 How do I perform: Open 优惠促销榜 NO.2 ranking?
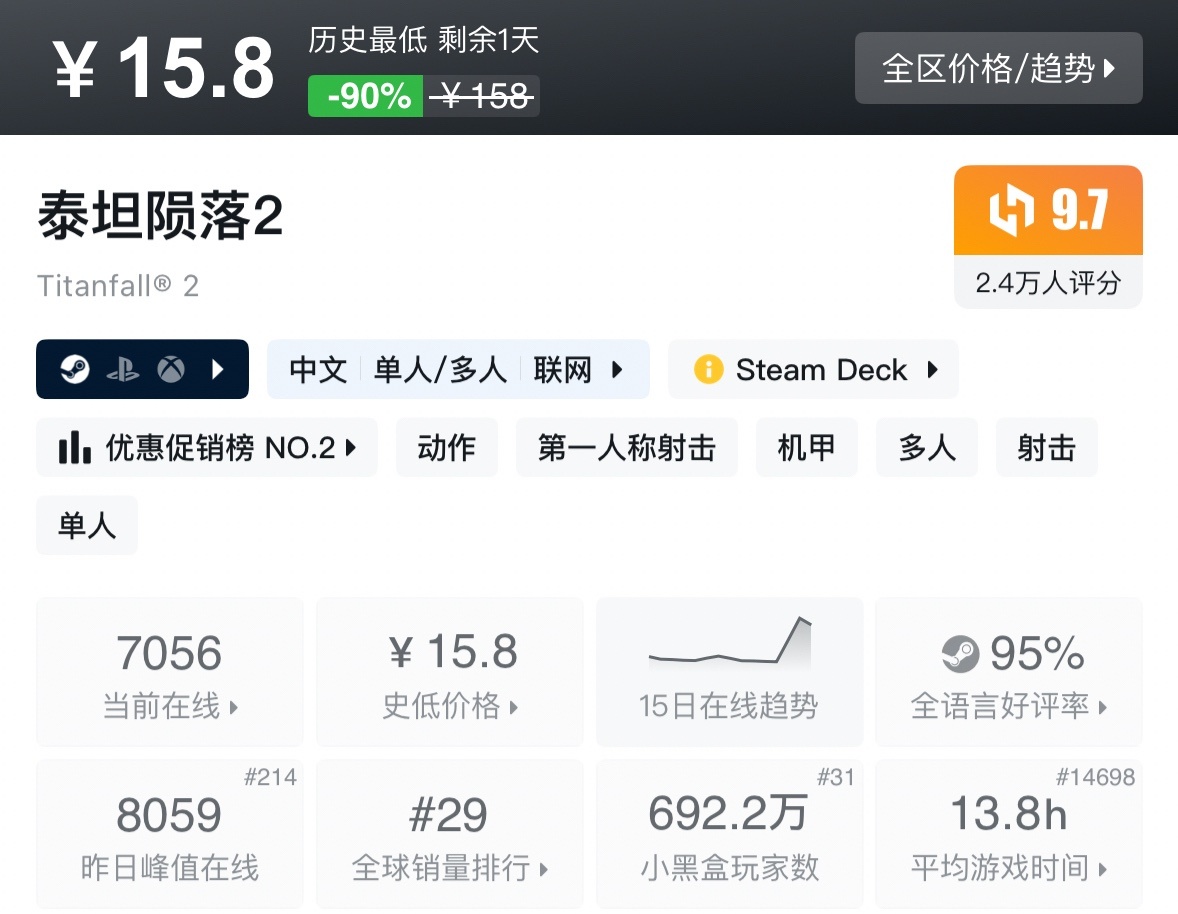[x=207, y=448]
